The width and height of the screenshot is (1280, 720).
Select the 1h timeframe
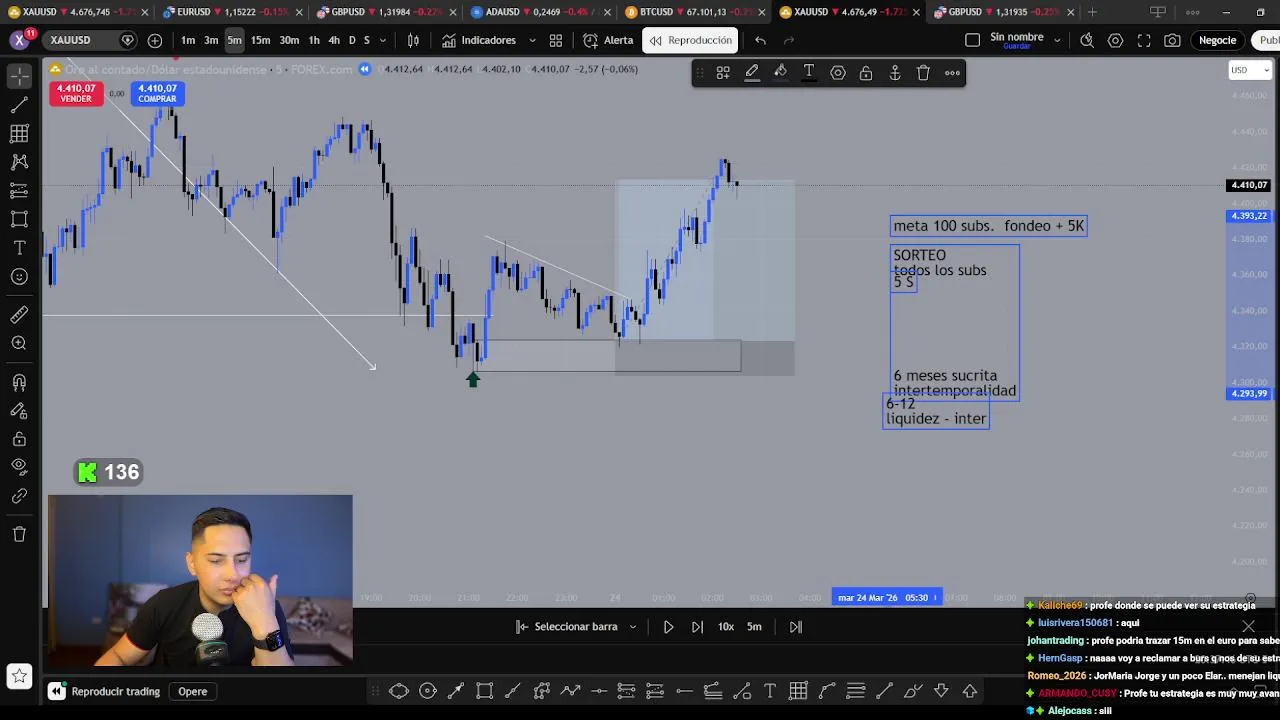[314, 40]
